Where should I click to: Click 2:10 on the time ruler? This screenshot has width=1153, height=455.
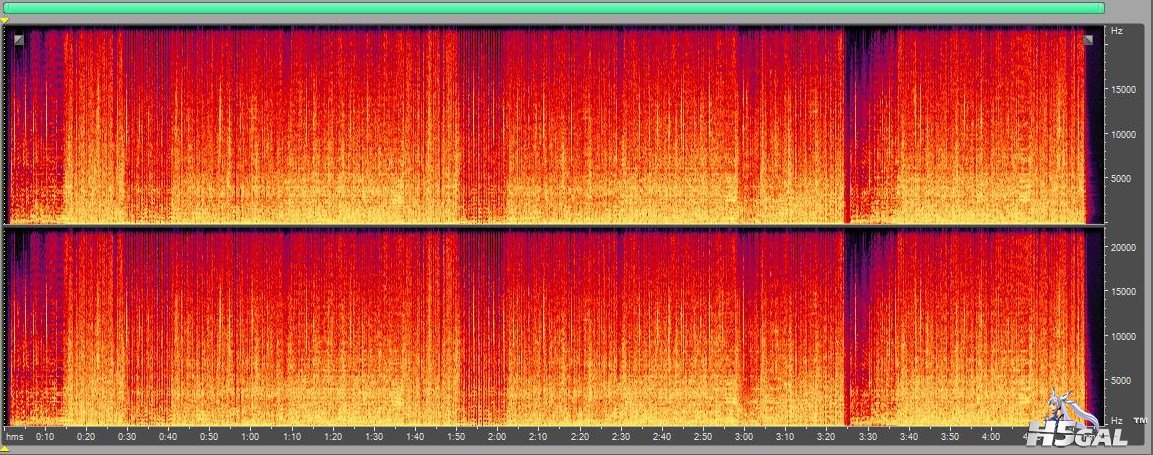point(538,436)
